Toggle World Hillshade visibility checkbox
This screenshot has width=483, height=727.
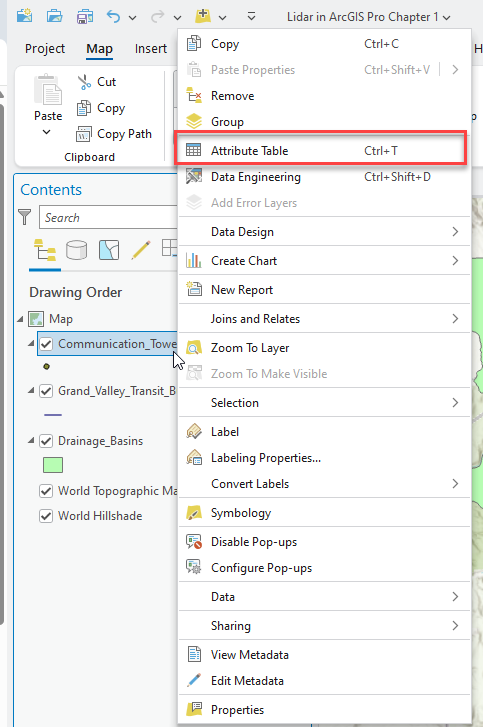click(46, 516)
